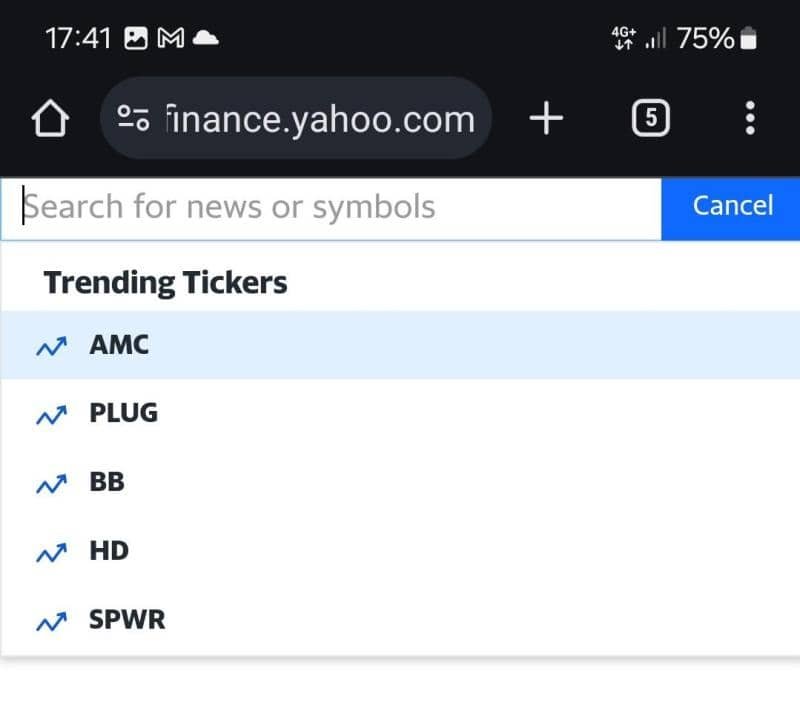
Task: Open the browser three-dot menu
Action: [x=750, y=120]
